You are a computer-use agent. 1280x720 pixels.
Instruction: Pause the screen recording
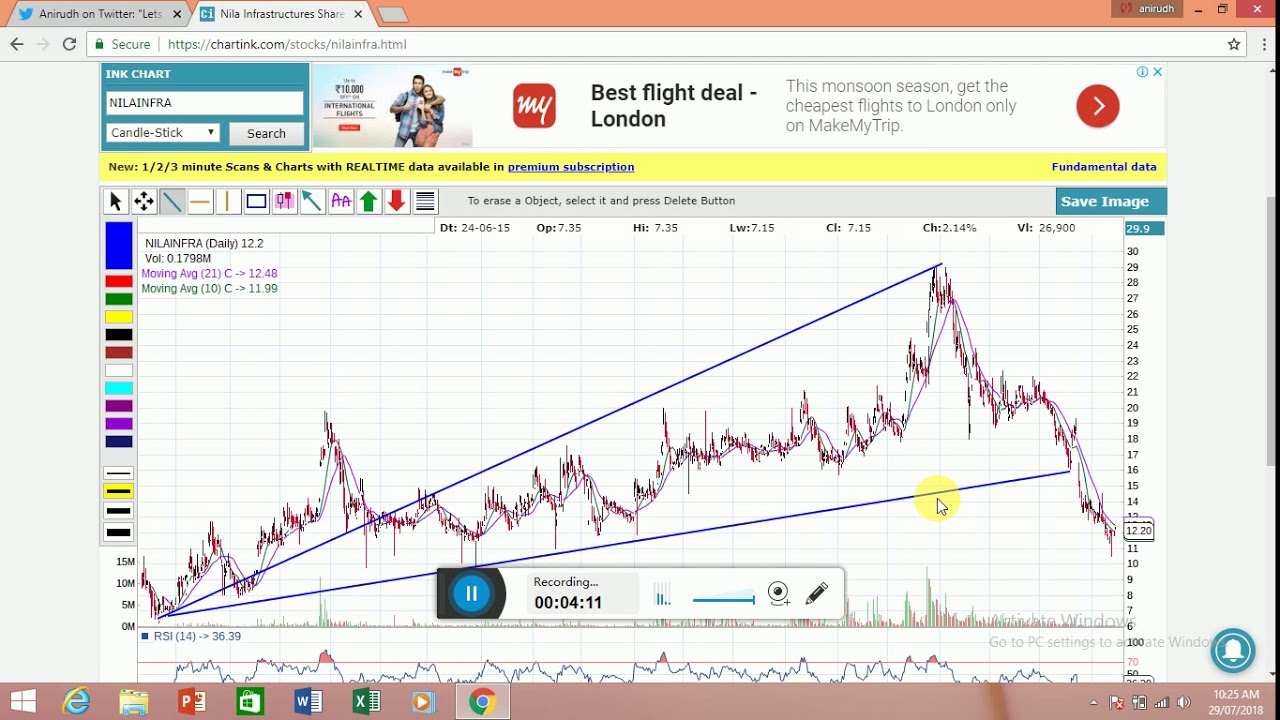471,594
